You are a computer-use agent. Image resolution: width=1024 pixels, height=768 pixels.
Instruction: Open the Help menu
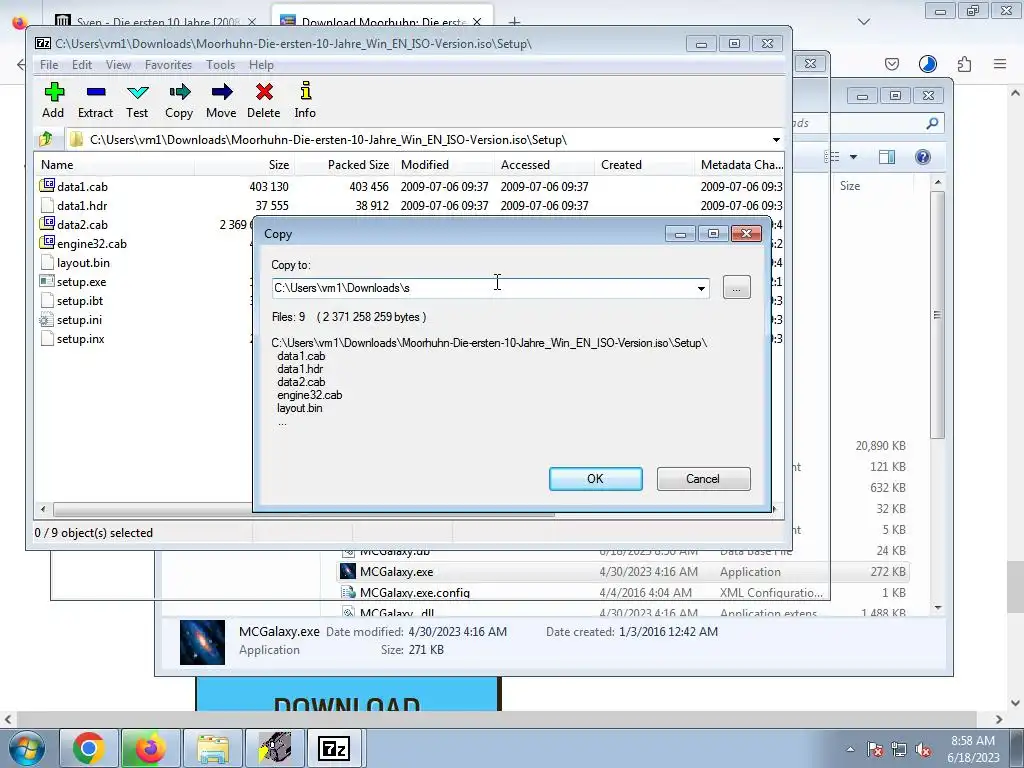(x=261, y=65)
